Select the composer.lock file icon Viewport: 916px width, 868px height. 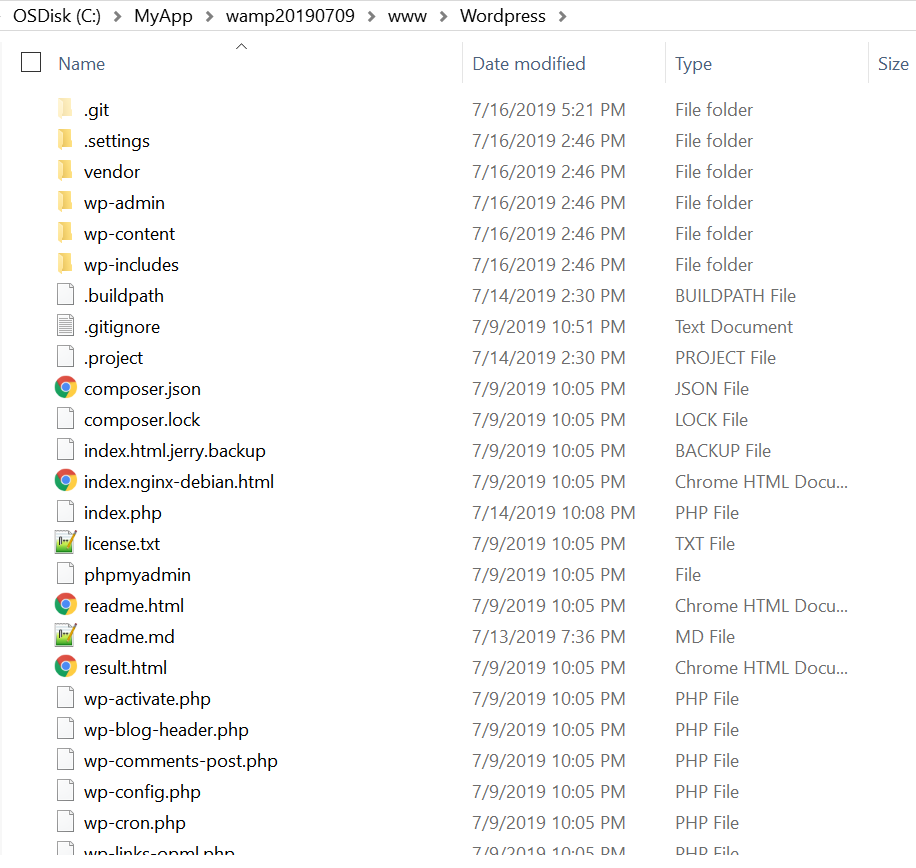coord(65,419)
